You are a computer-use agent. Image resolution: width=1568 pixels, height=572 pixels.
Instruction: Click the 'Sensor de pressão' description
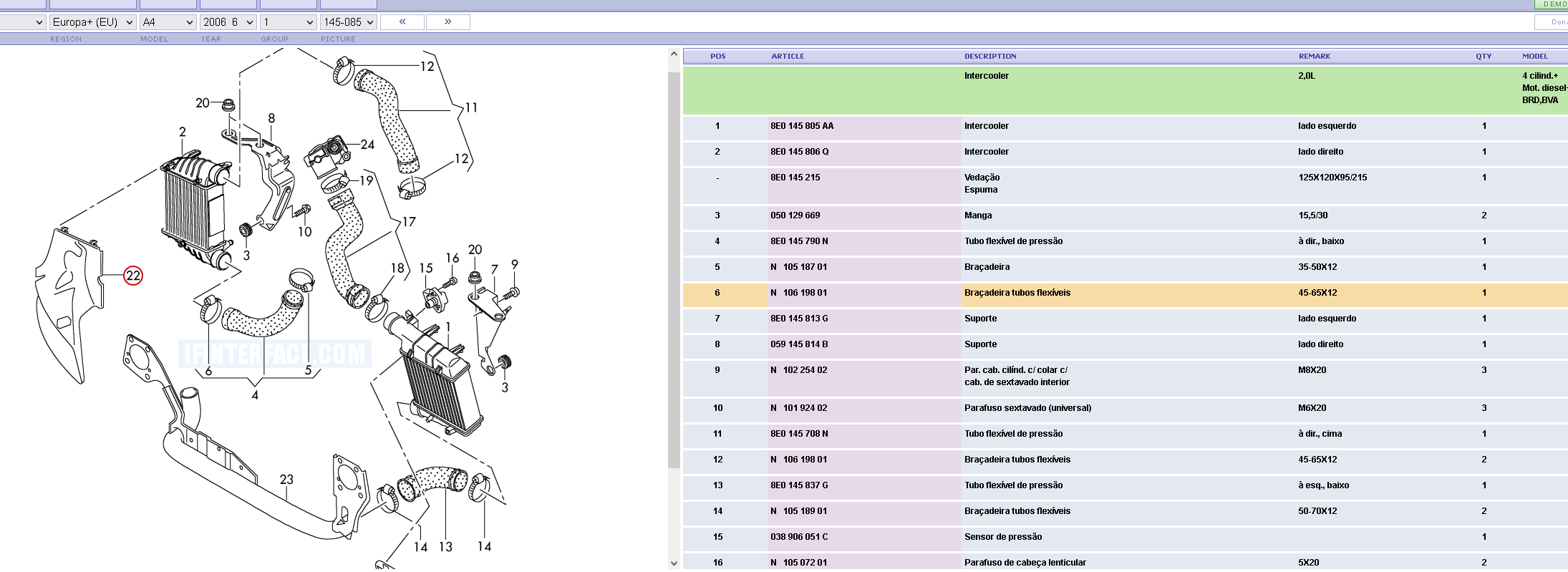pos(1003,537)
